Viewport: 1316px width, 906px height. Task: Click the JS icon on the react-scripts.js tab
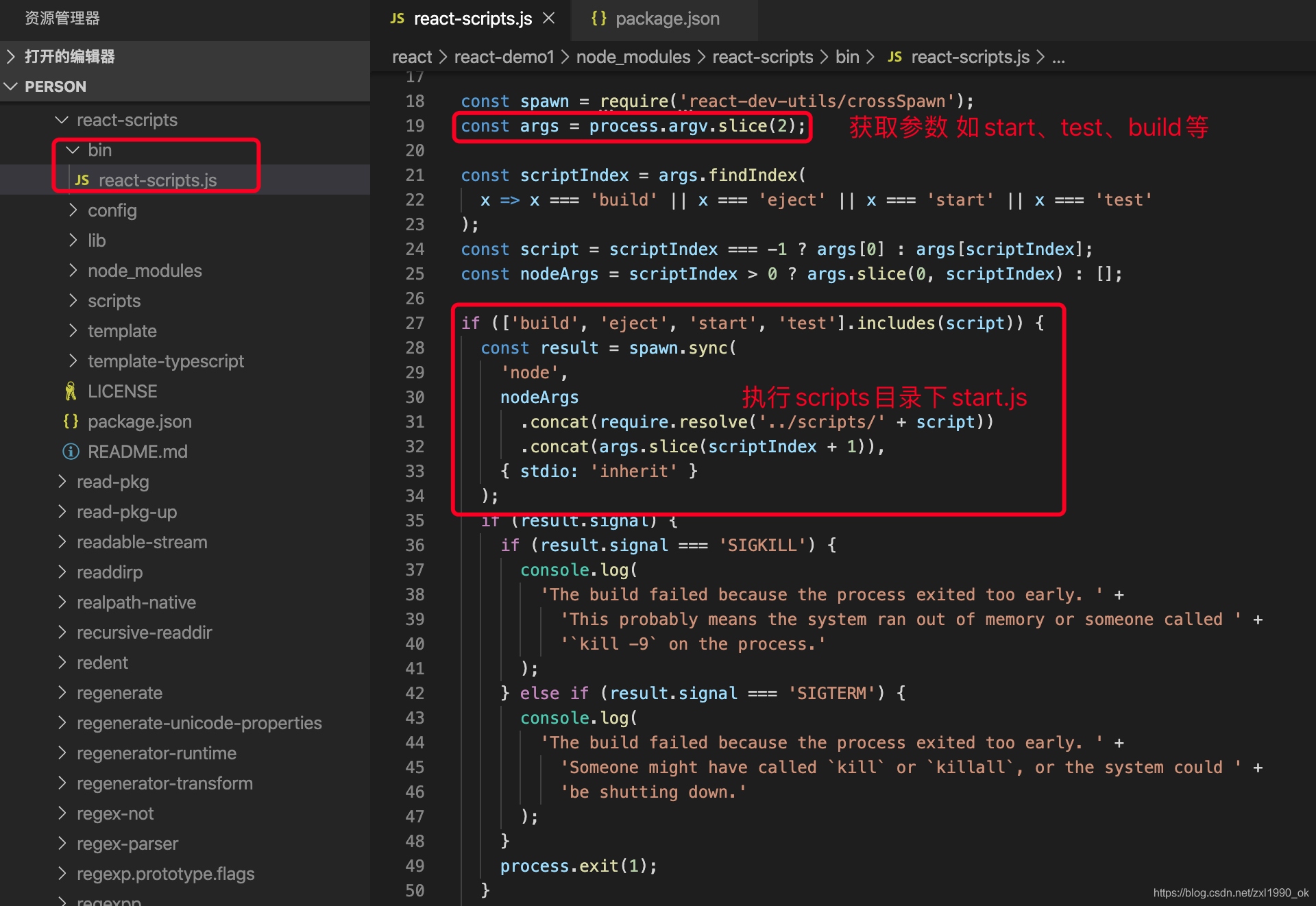coord(398,19)
